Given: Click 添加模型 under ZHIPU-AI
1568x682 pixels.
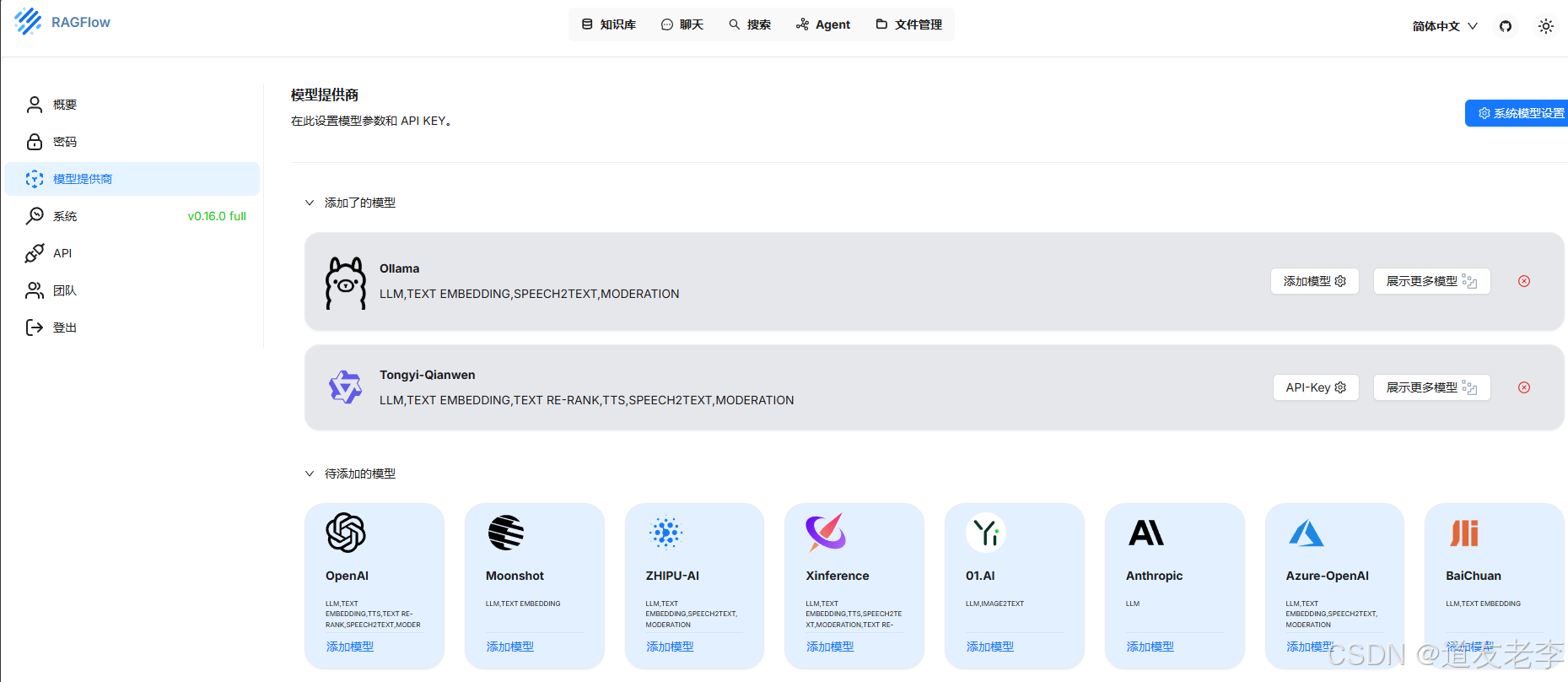Looking at the screenshot, I should [x=670, y=647].
